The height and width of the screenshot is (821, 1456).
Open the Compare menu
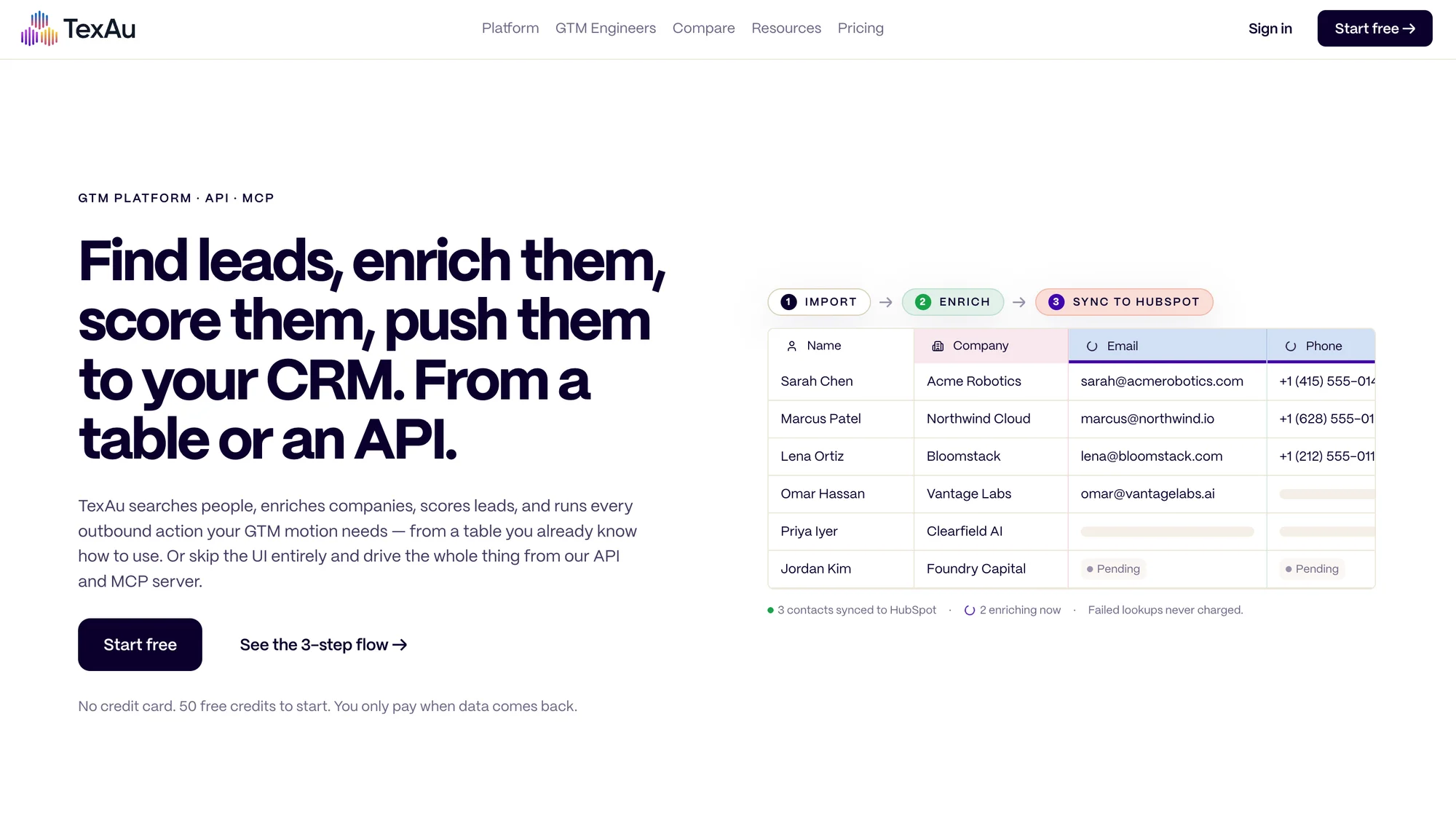pyautogui.click(x=704, y=28)
